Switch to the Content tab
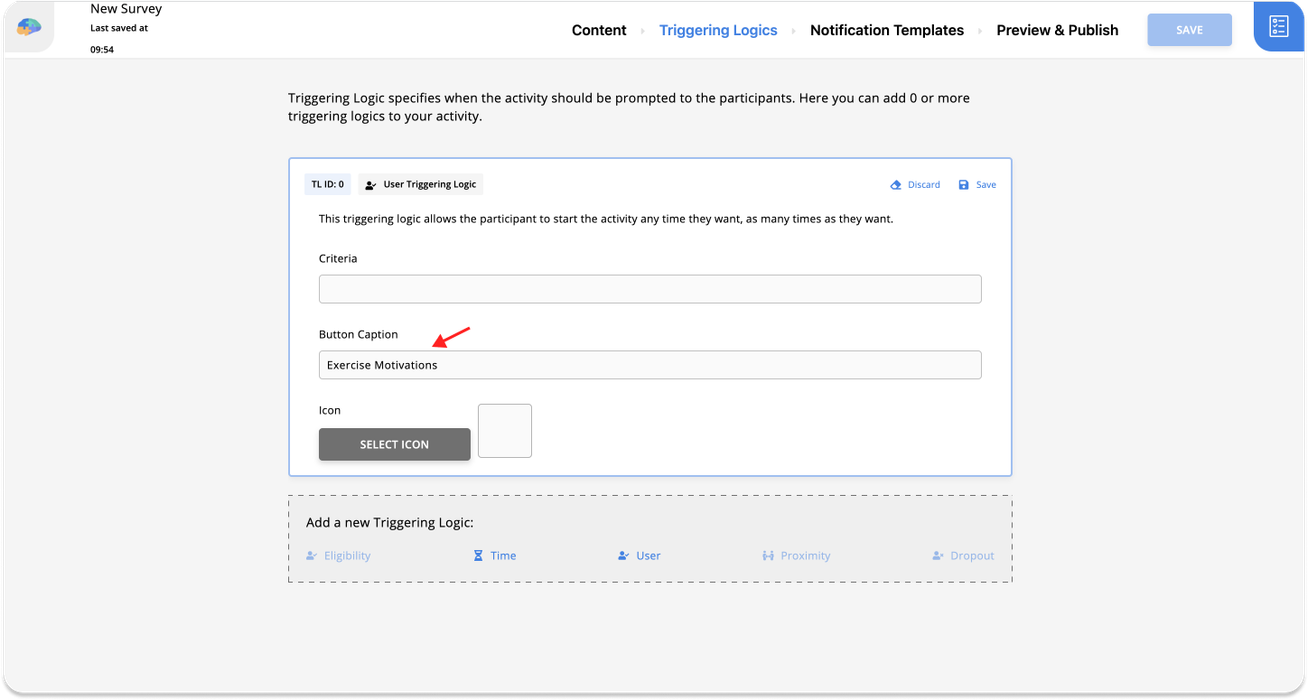The image size is (1308, 700). coord(599,30)
